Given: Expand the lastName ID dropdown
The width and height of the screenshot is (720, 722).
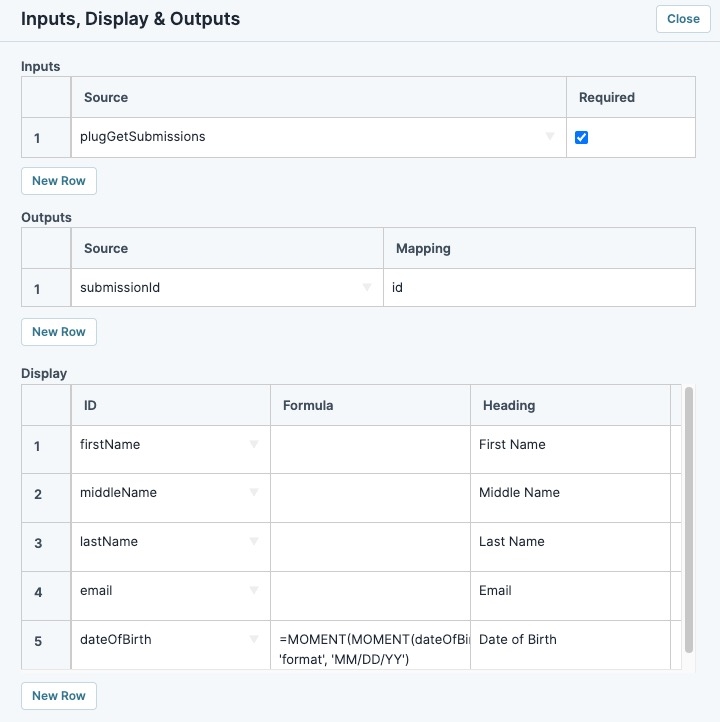Looking at the screenshot, I should (254, 541).
